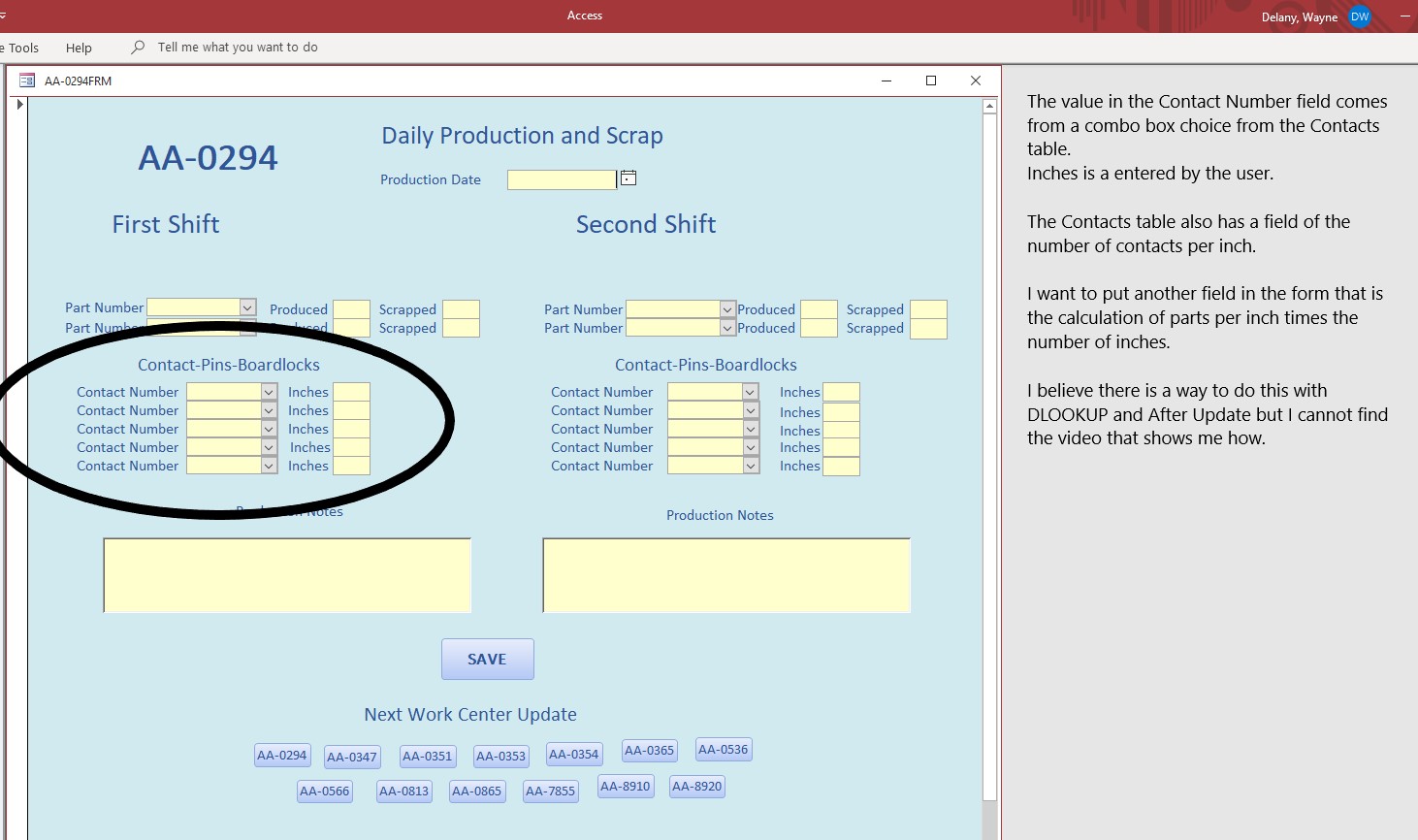
Task: Expand first Contact Number dropdown in First Shift
Action: [x=269, y=392]
